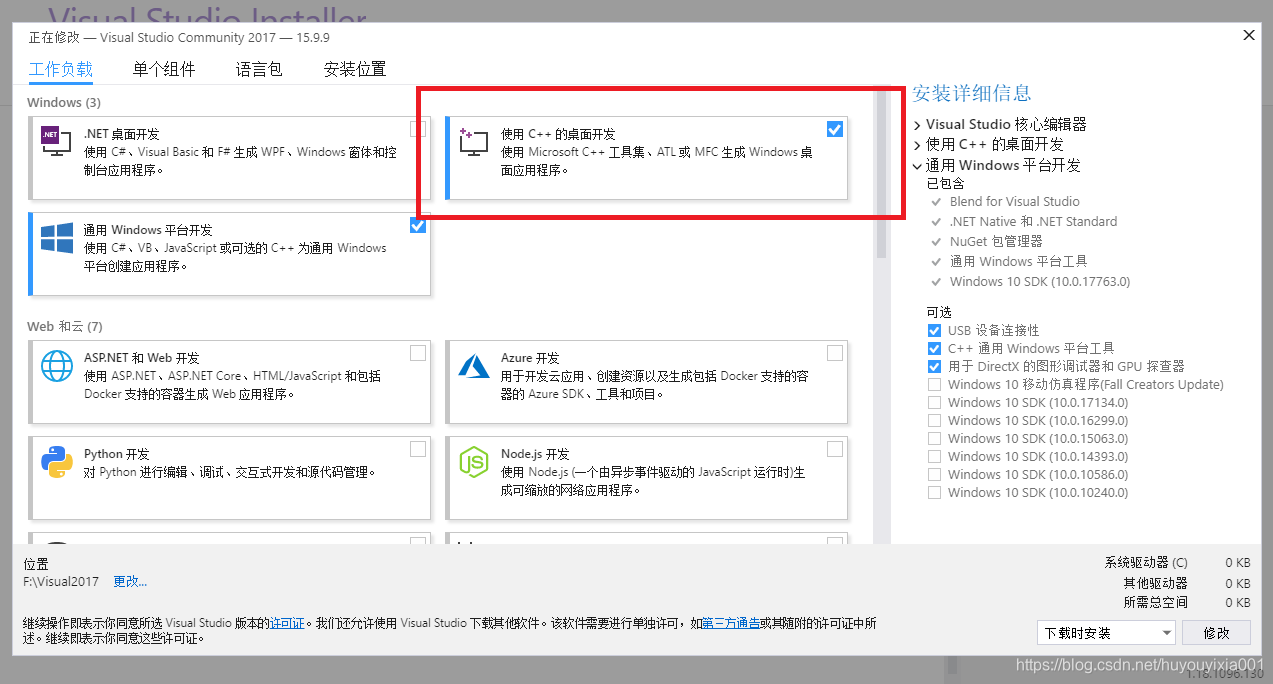The height and width of the screenshot is (684, 1273).
Task: Uncheck C++ 通用 Windows 平台工具 option
Action: point(934,348)
